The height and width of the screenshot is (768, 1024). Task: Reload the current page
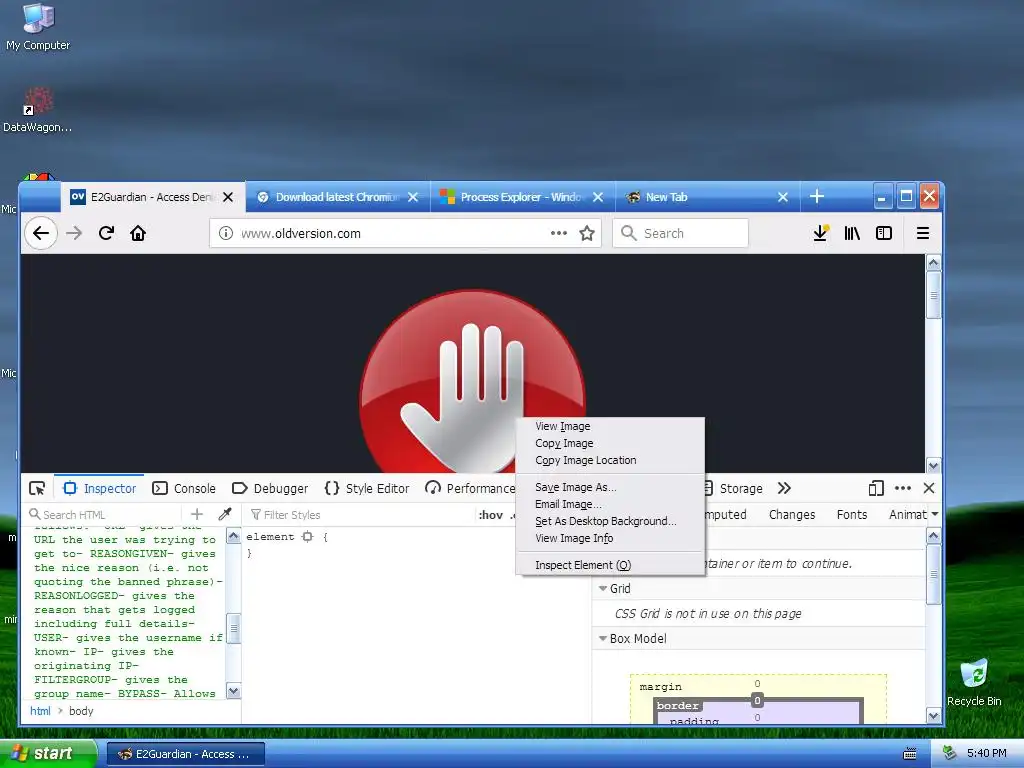(106, 233)
